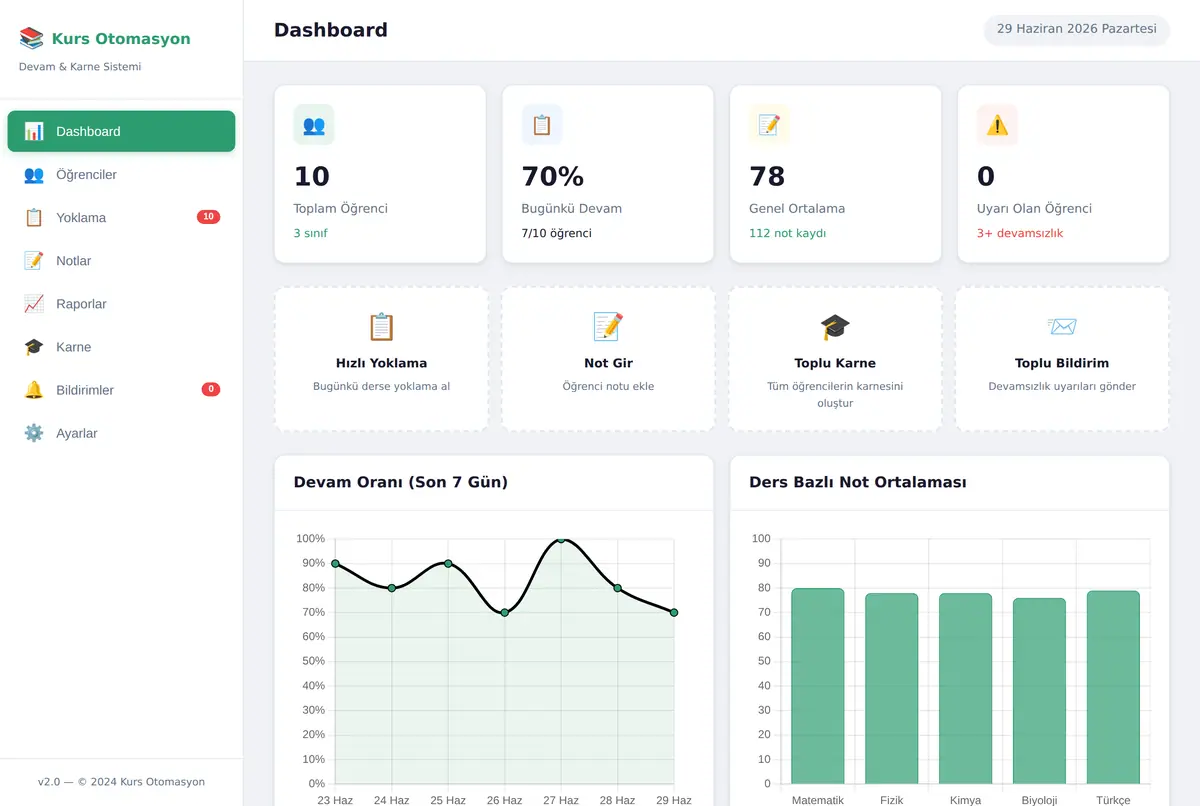Go to Öğrenciler in the sidebar
The image size is (1200, 806).
[x=121, y=174]
